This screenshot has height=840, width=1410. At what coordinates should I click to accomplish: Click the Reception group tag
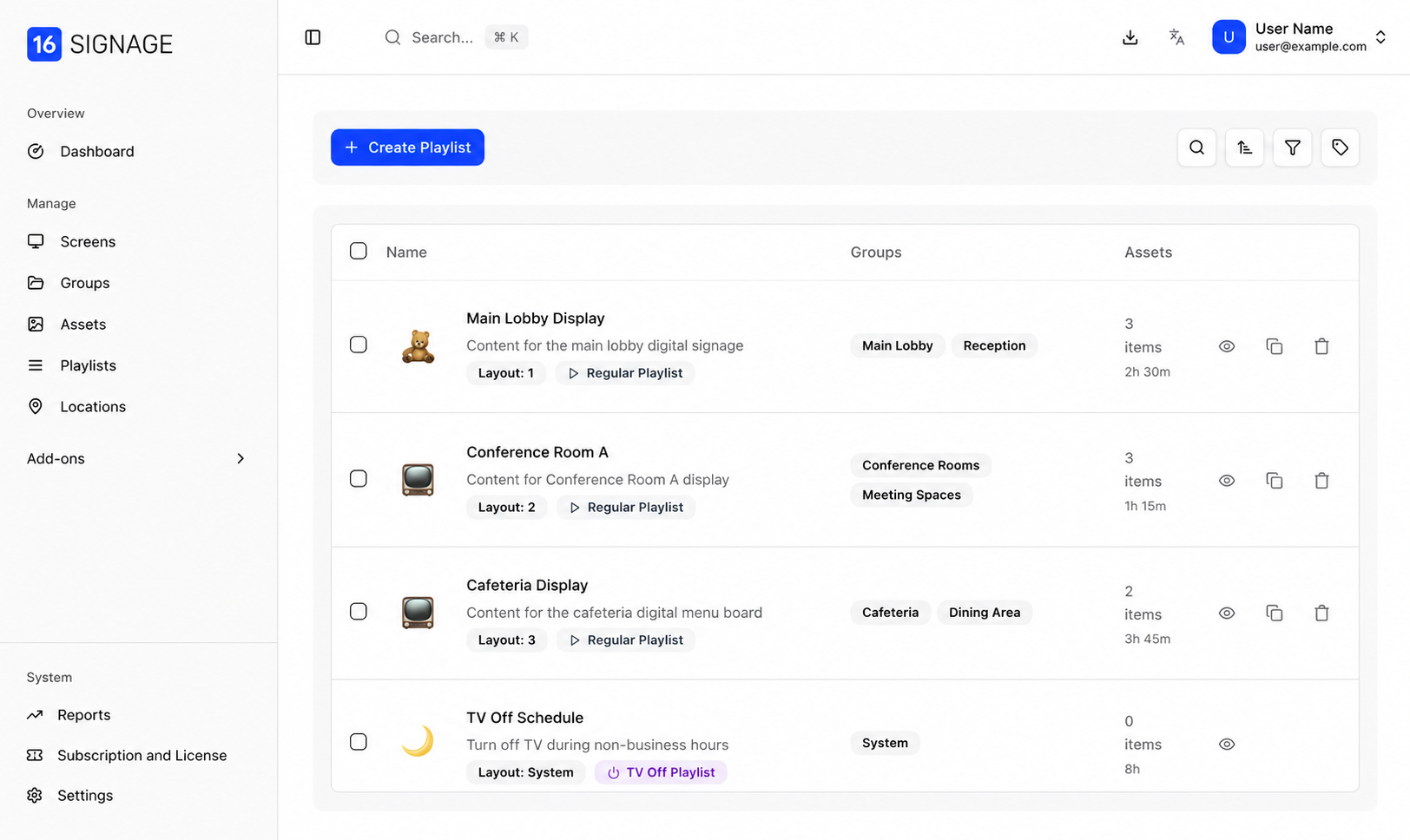[994, 345]
